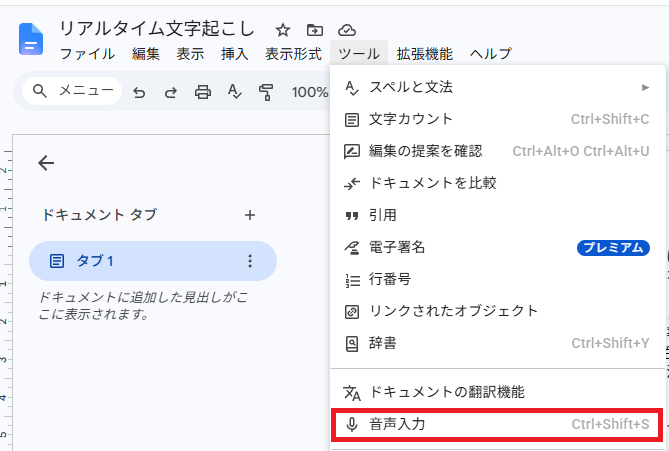
Task: Click the redo arrow icon
Action: 171,92
